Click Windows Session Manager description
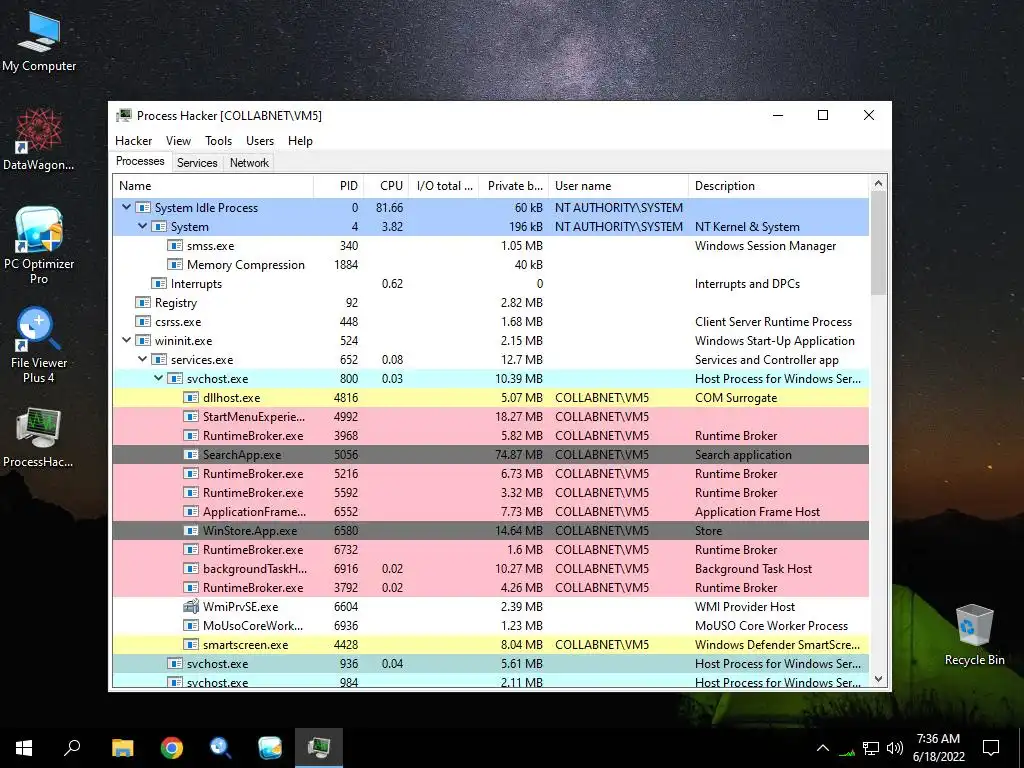Viewport: 1024px width, 768px height. [765, 246]
